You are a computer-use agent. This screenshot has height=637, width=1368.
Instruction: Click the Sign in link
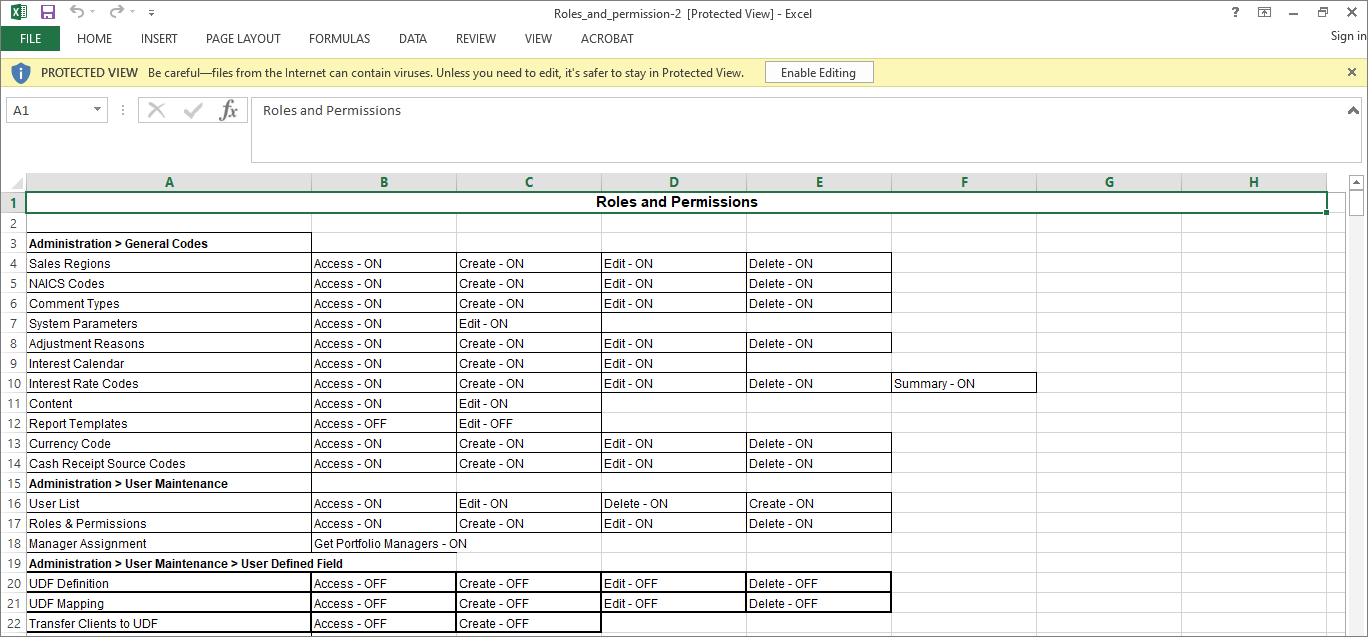1347,36
